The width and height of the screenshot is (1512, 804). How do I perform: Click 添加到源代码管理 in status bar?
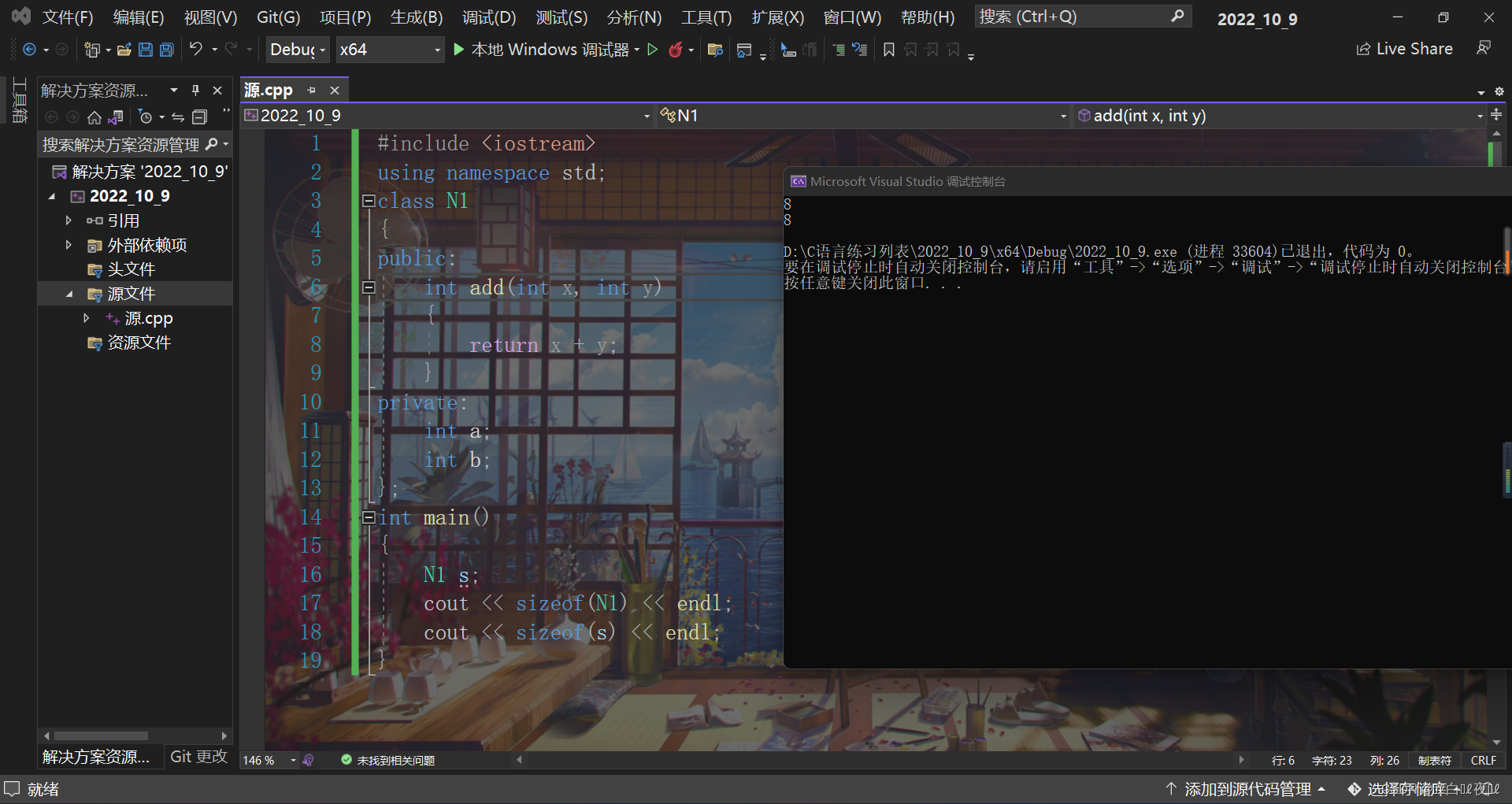tap(1246, 789)
